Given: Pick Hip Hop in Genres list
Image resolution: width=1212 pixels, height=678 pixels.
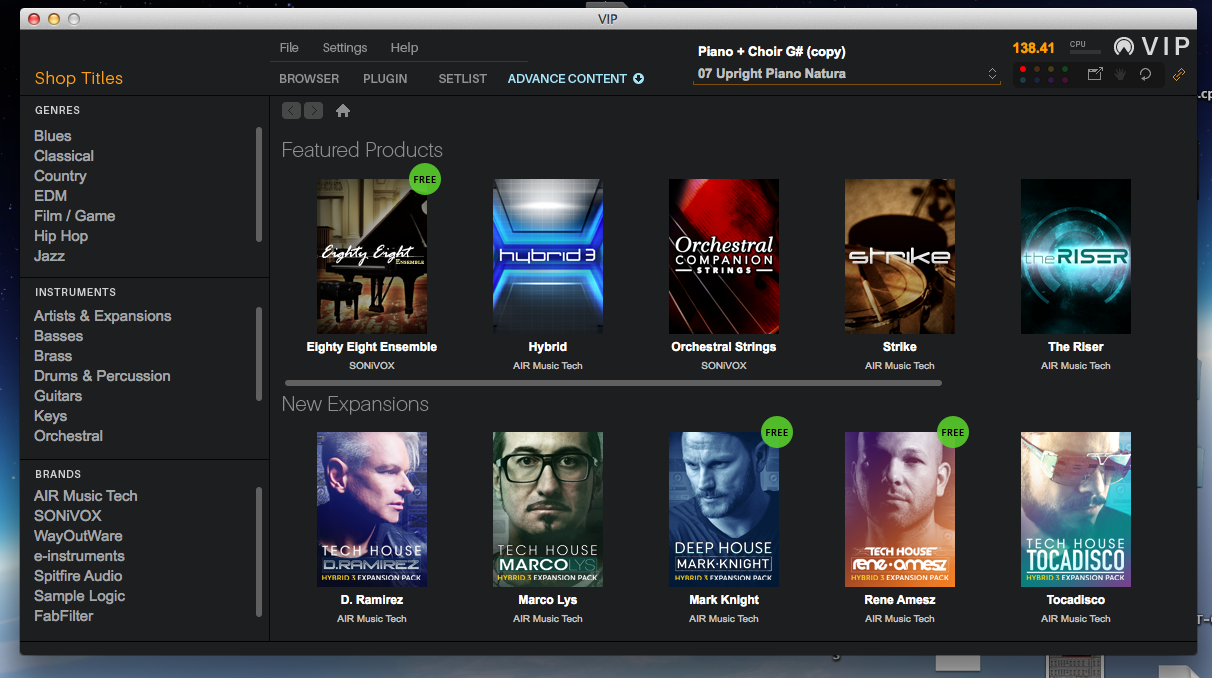Looking at the screenshot, I should [61, 236].
